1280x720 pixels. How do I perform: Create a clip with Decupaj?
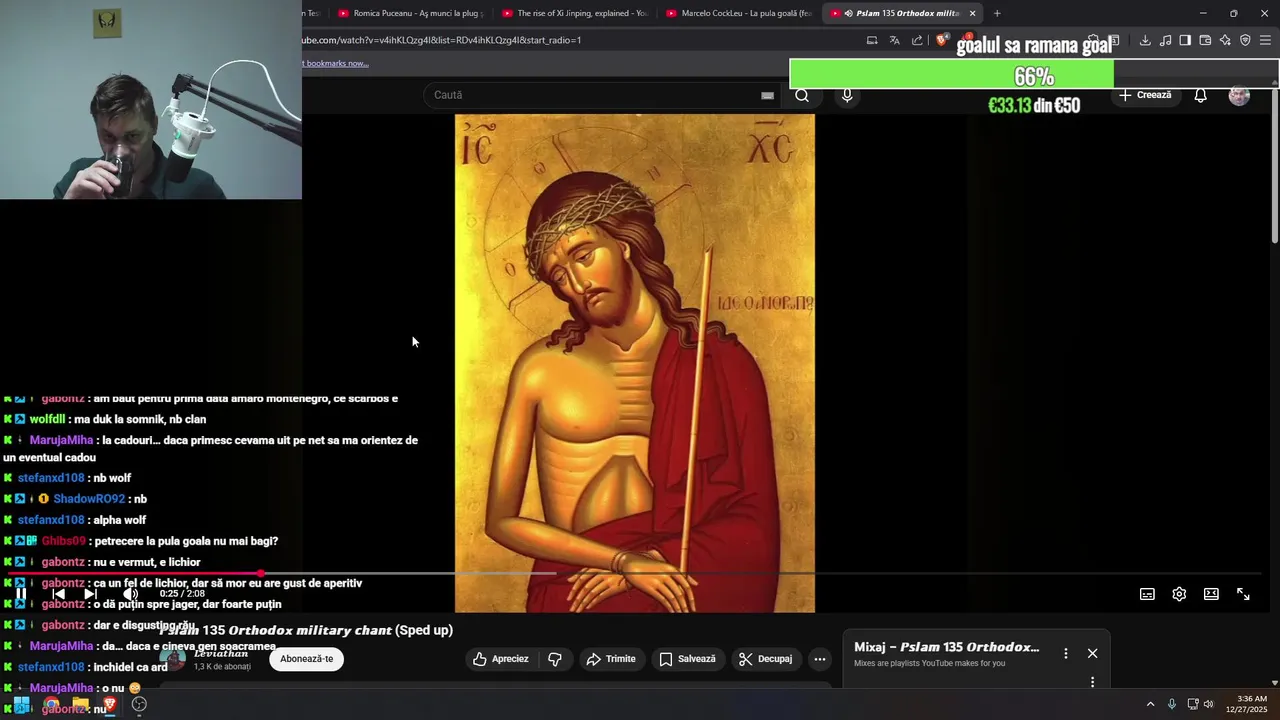click(765, 659)
